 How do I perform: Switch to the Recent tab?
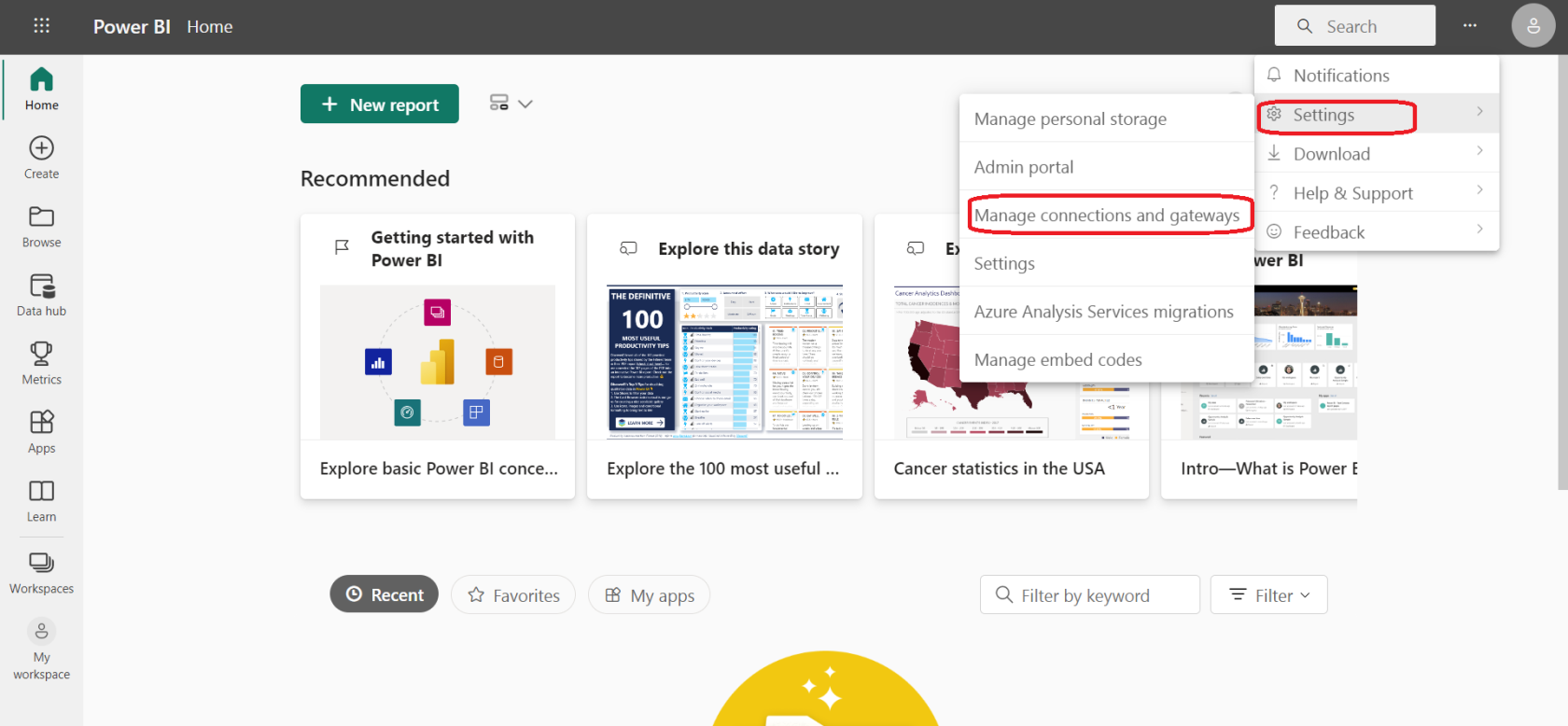click(384, 594)
